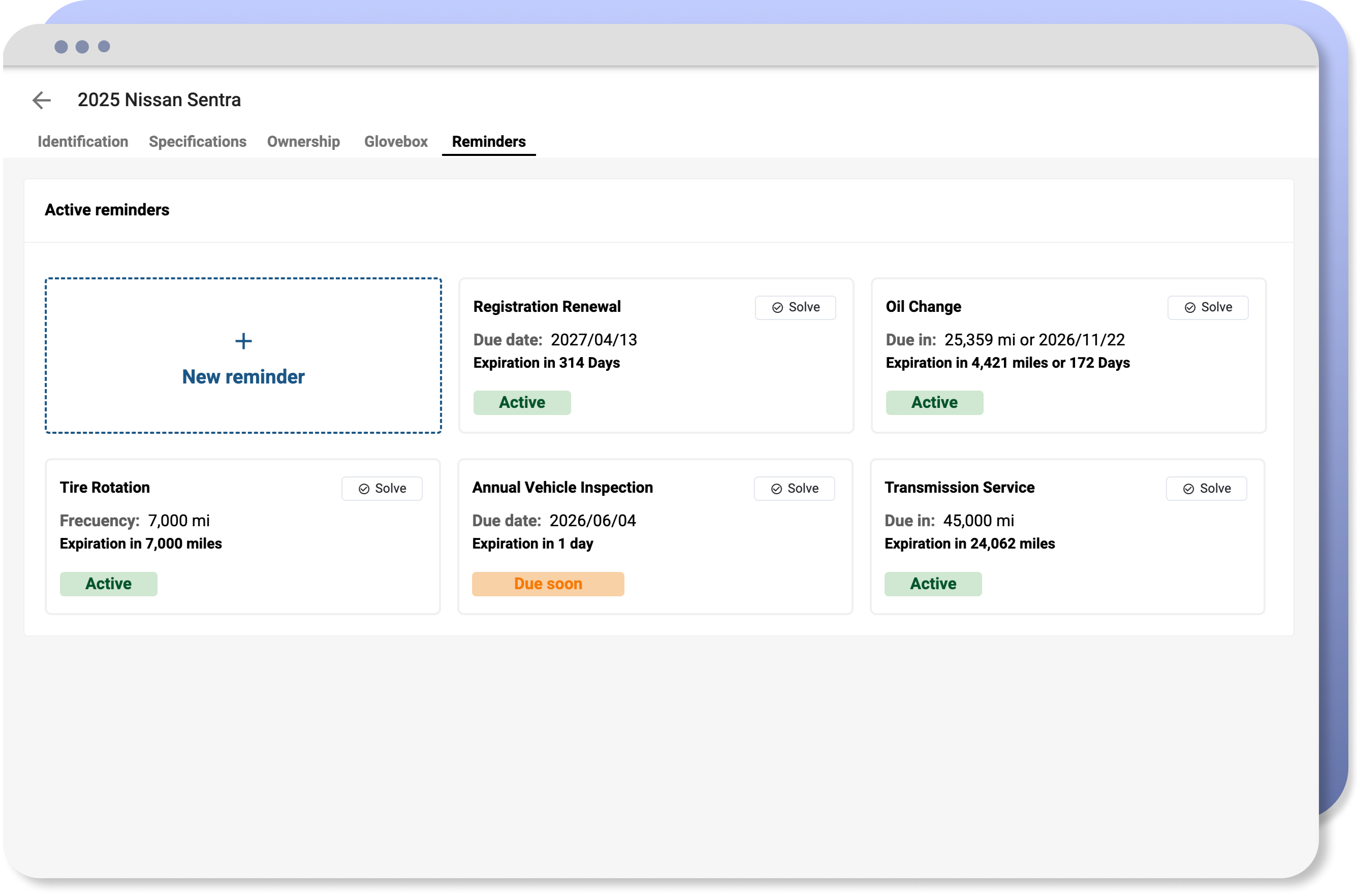1360x896 pixels.
Task: Click the Annual Vehicle Inspection title
Action: [x=562, y=488]
